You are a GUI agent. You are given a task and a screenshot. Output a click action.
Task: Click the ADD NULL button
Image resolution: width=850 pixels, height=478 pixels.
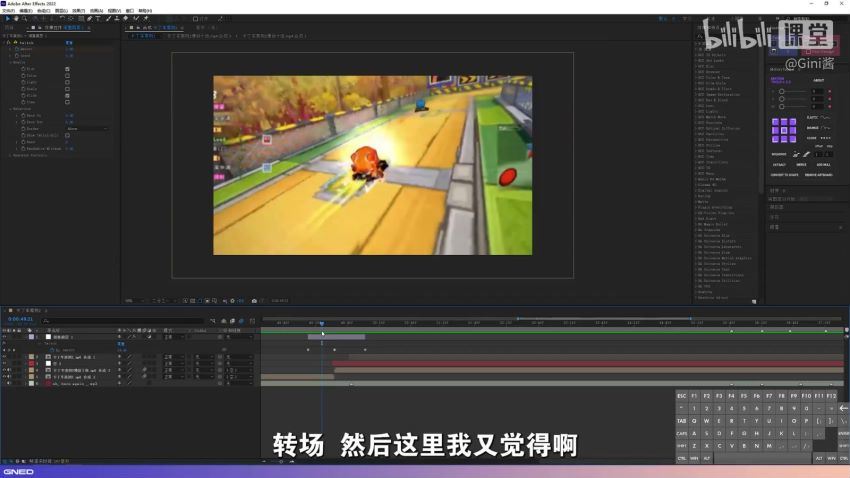pyautogui.click(x=823, y=165)
